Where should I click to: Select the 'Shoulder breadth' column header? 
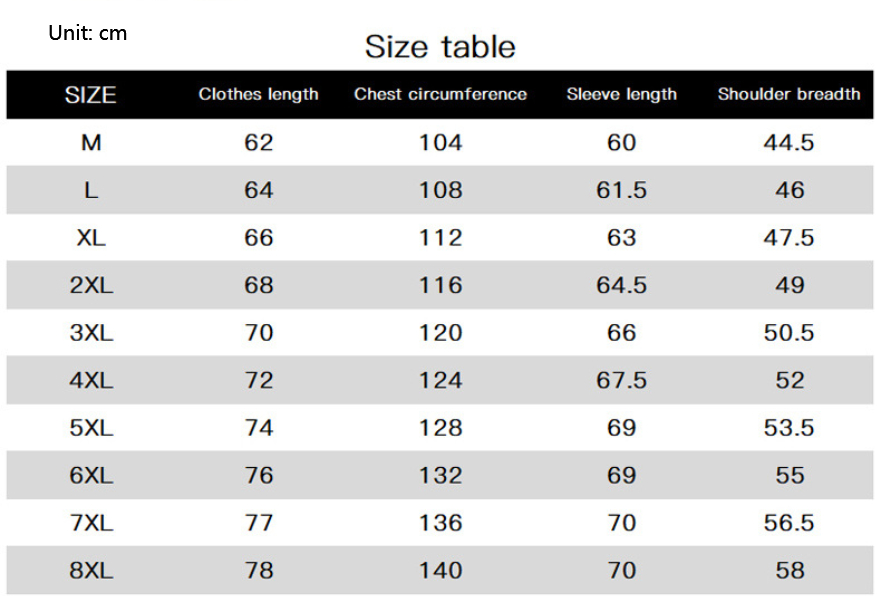click(x=789, y=95)
